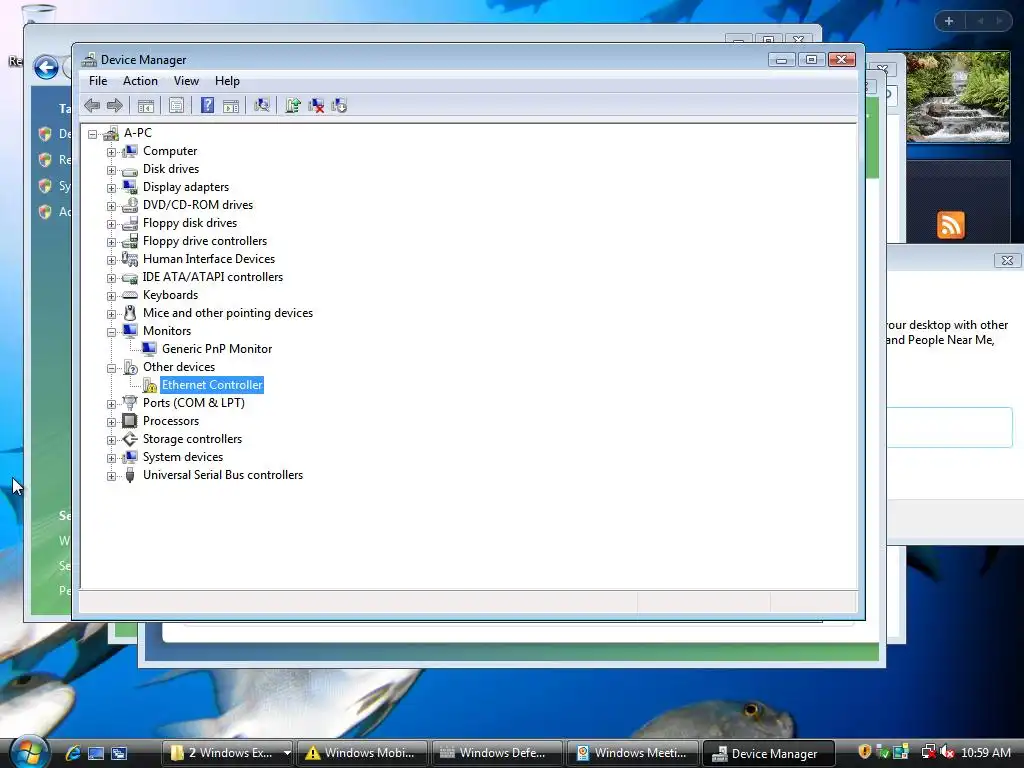The image size is (1024, 768).
Task: Select the Display adapters label
Action: [186, 187]
